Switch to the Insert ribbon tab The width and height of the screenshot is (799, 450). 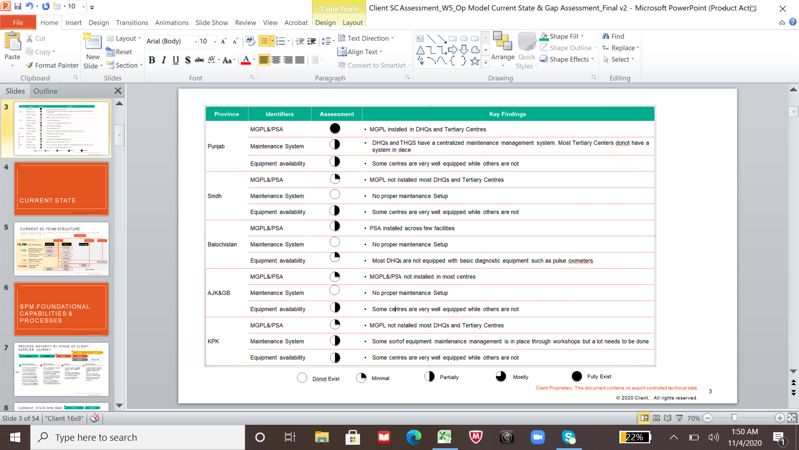pyautogui.click(x=73, y=22)
